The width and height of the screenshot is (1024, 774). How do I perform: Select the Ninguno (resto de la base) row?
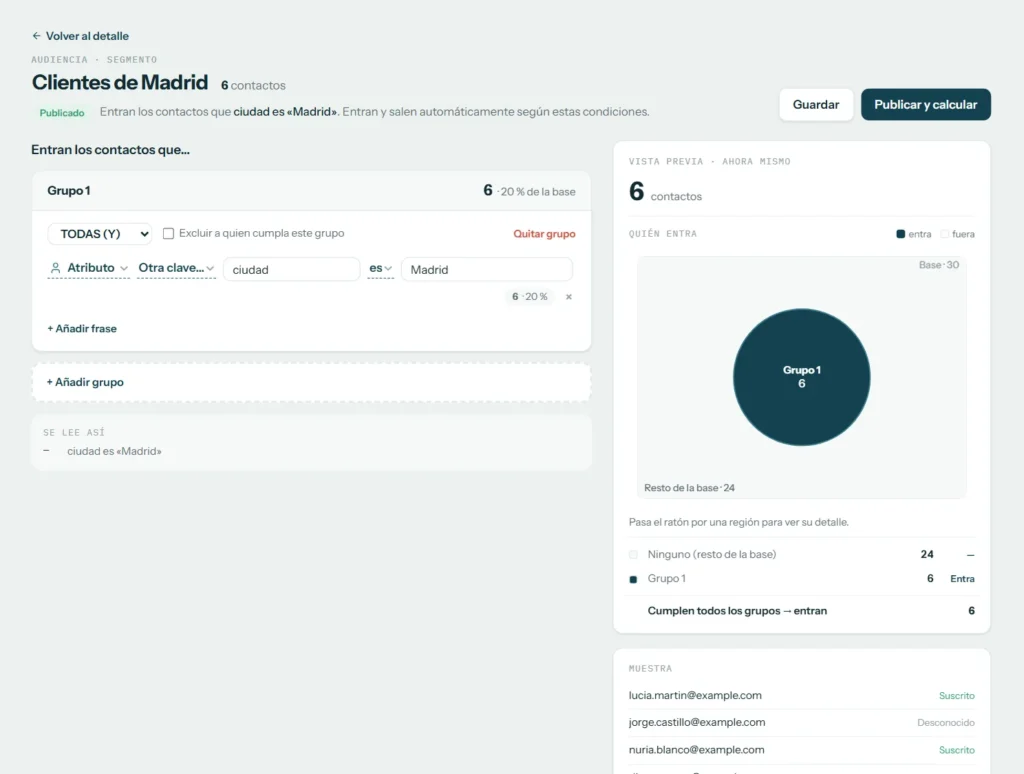(x=801, y=555)
